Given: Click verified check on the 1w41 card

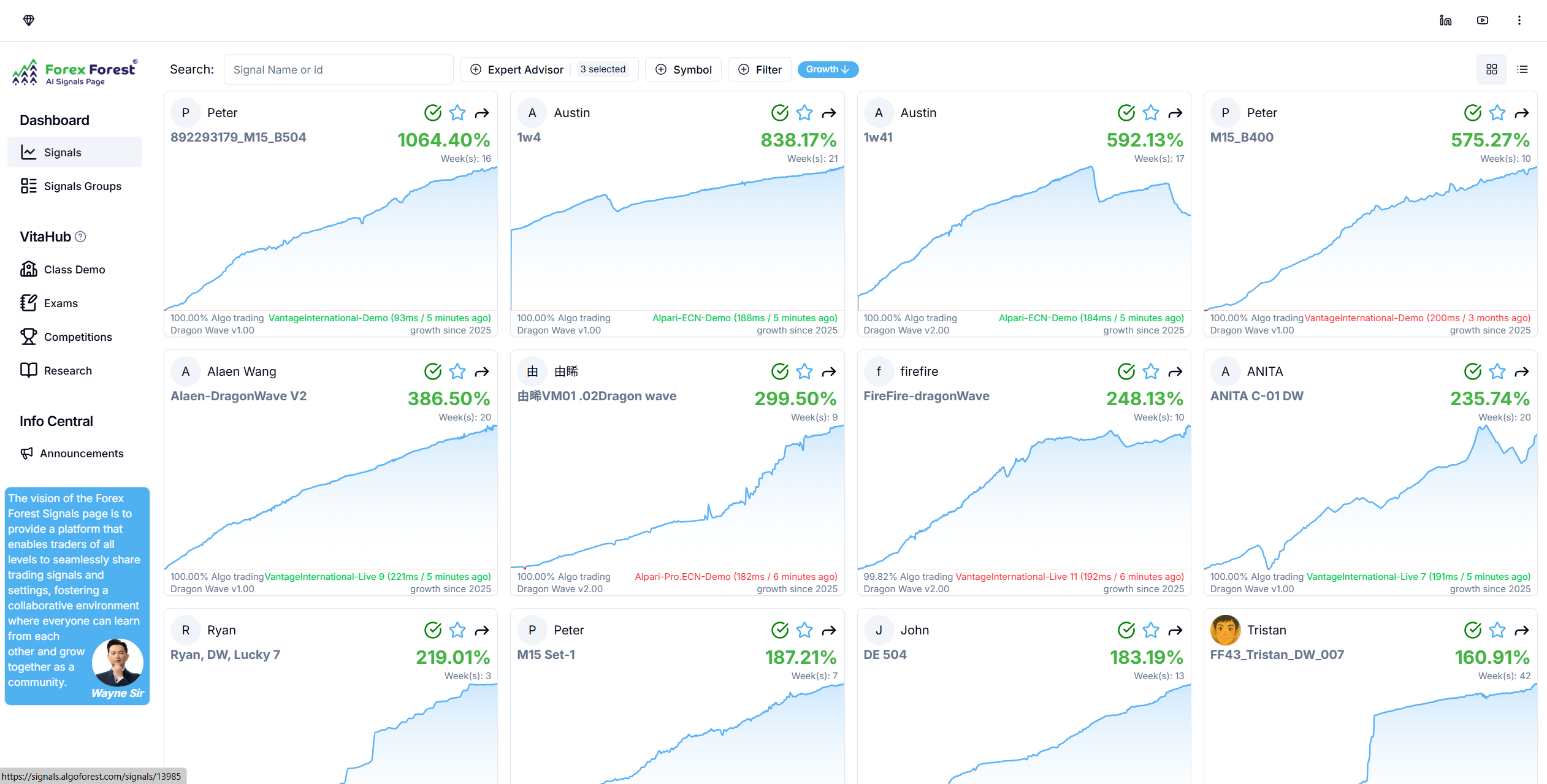Looking at the screenshot, I should [1126, 113].
